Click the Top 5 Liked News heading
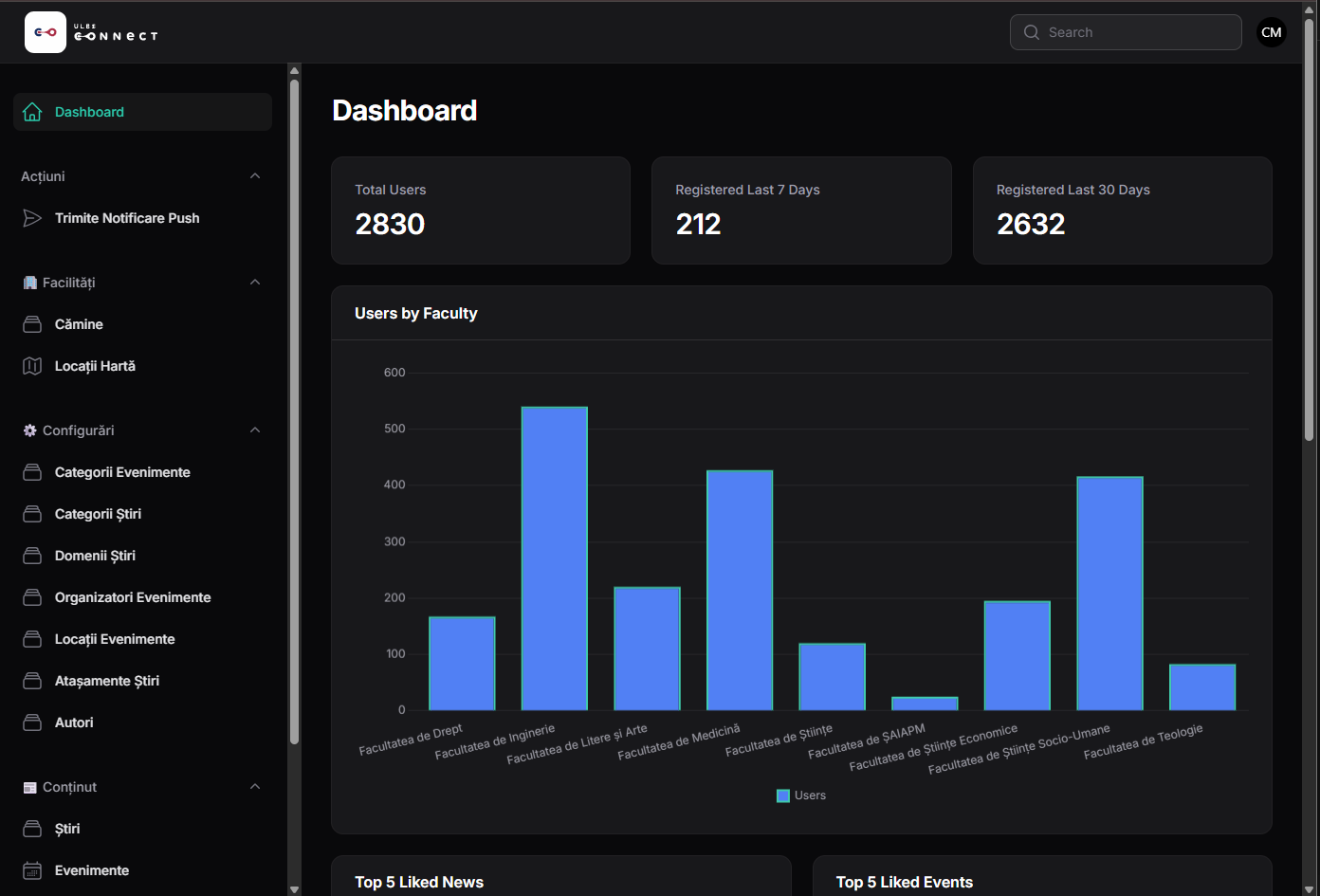Image resolution: width=1320 pixels, height=896 pixels. (419, 883)
